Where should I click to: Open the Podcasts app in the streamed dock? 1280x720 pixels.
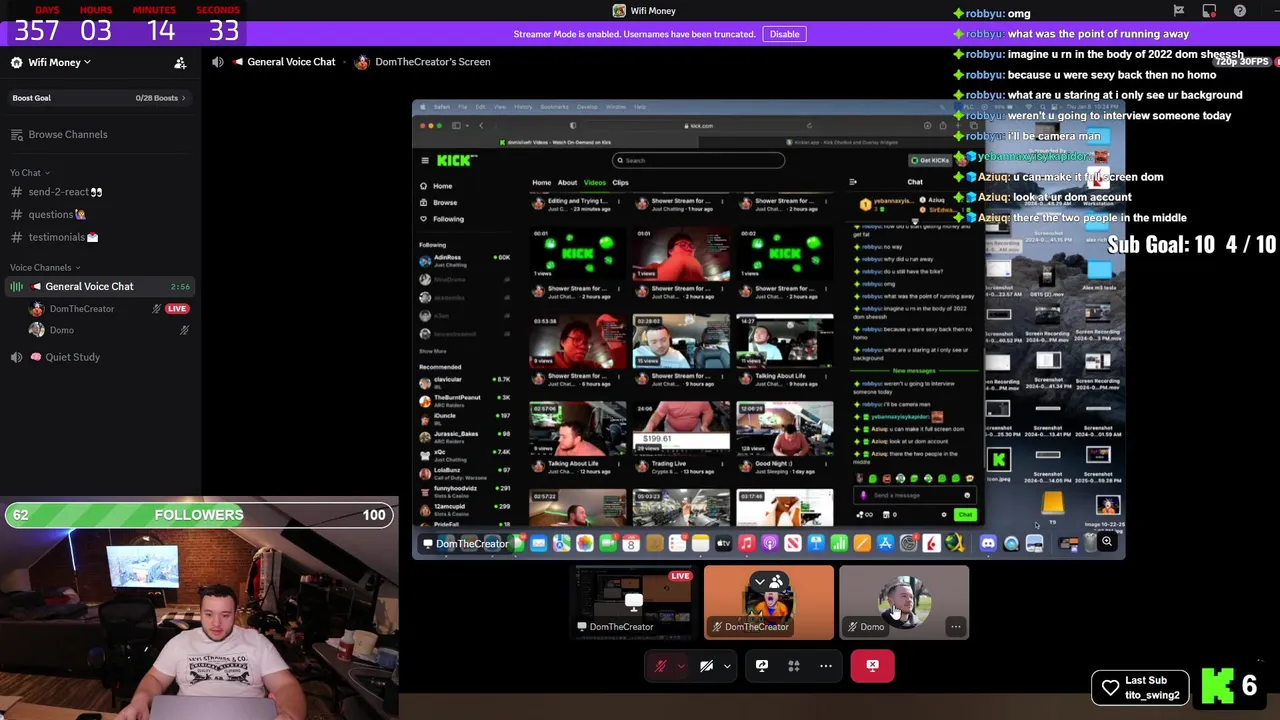pos(770,543)
